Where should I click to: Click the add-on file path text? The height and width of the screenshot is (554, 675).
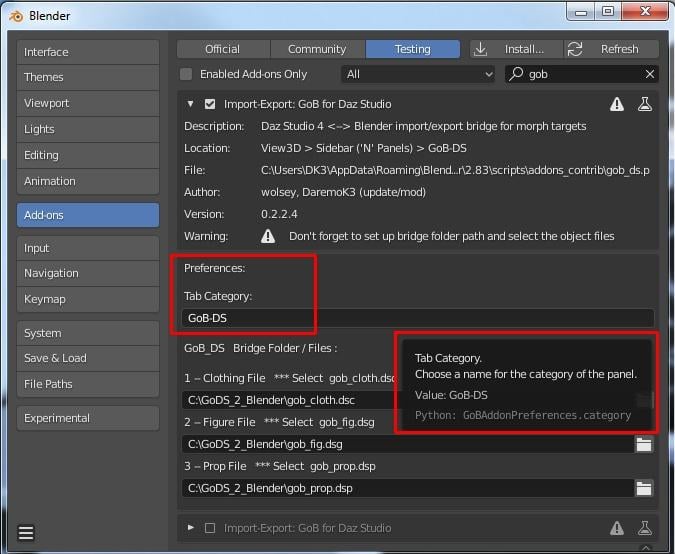tap(455, 170)
